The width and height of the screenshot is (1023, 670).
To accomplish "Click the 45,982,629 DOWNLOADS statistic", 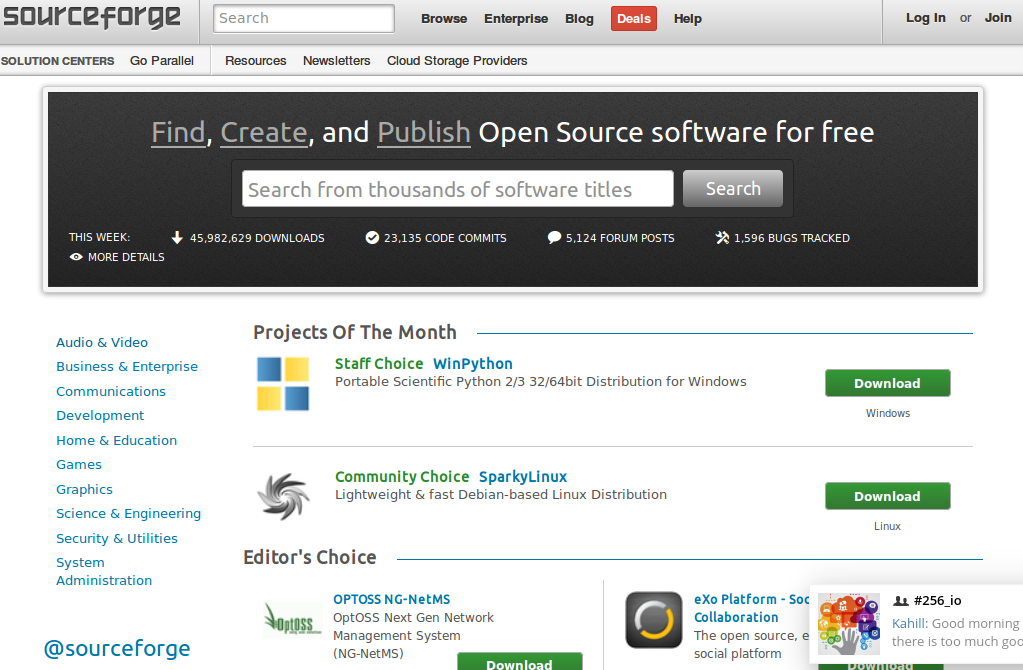I will point(257,238).
